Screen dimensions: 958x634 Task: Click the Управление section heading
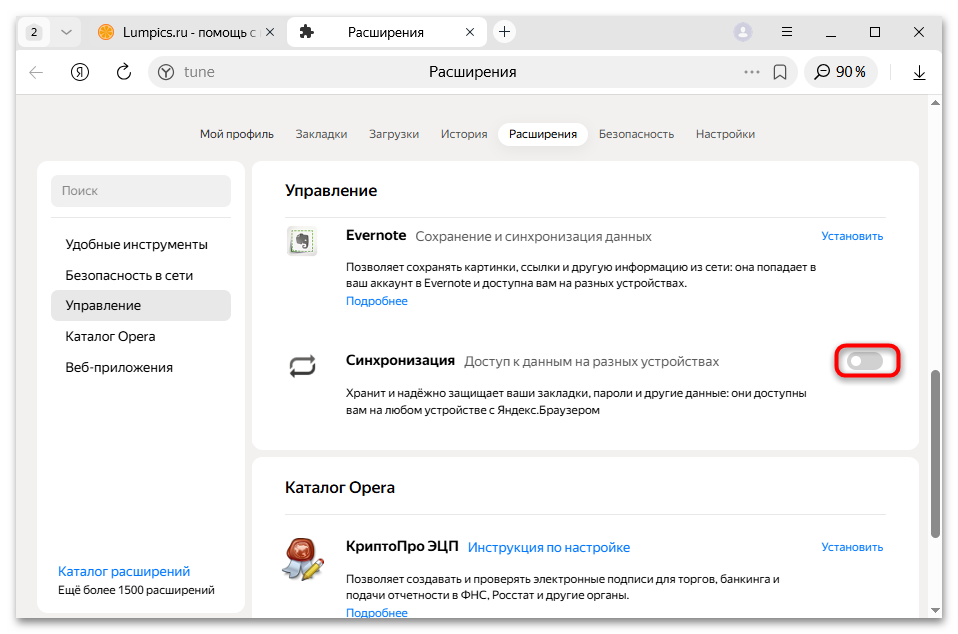click(x=331, y=191)
